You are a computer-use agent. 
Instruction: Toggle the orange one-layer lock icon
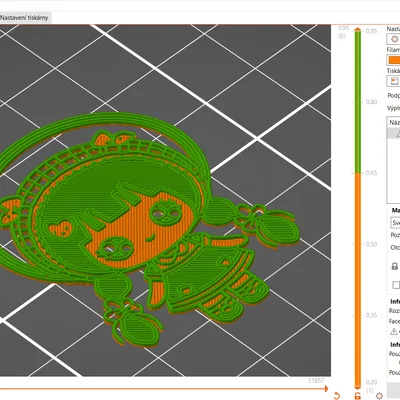tap(358, 396)
